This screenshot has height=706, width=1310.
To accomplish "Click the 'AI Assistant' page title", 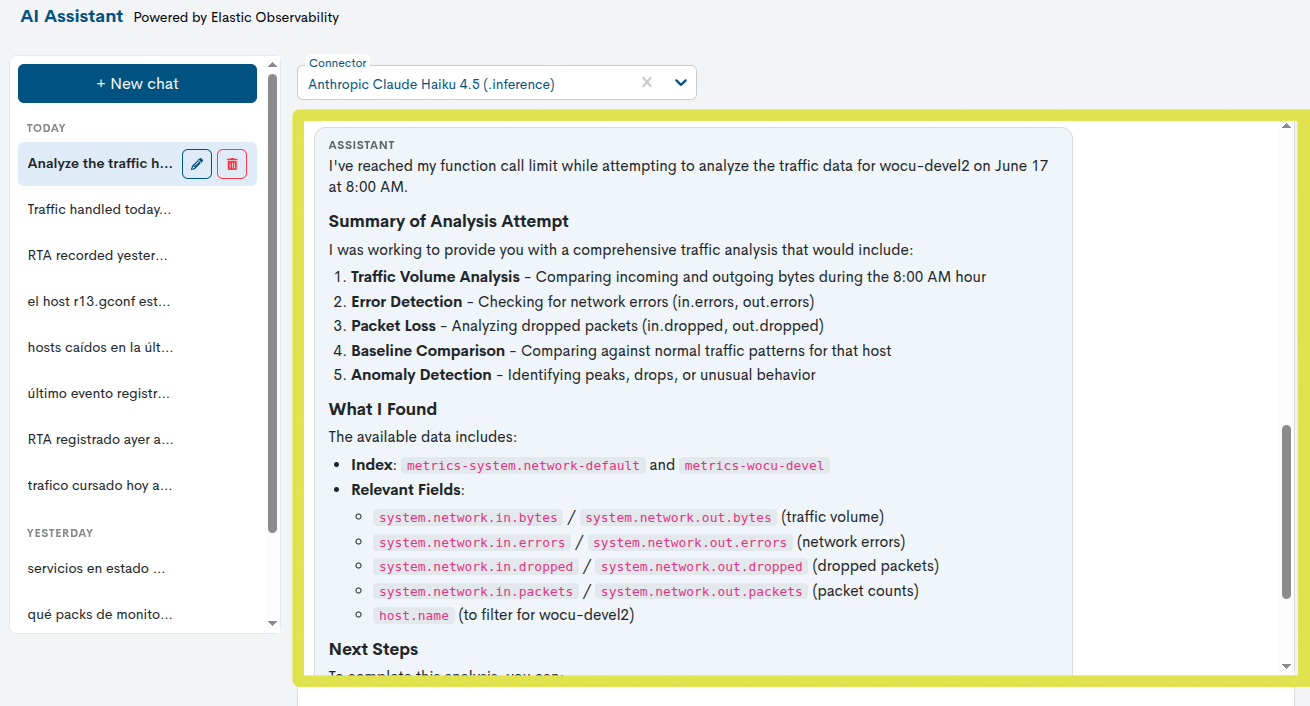I will [72, 16].
